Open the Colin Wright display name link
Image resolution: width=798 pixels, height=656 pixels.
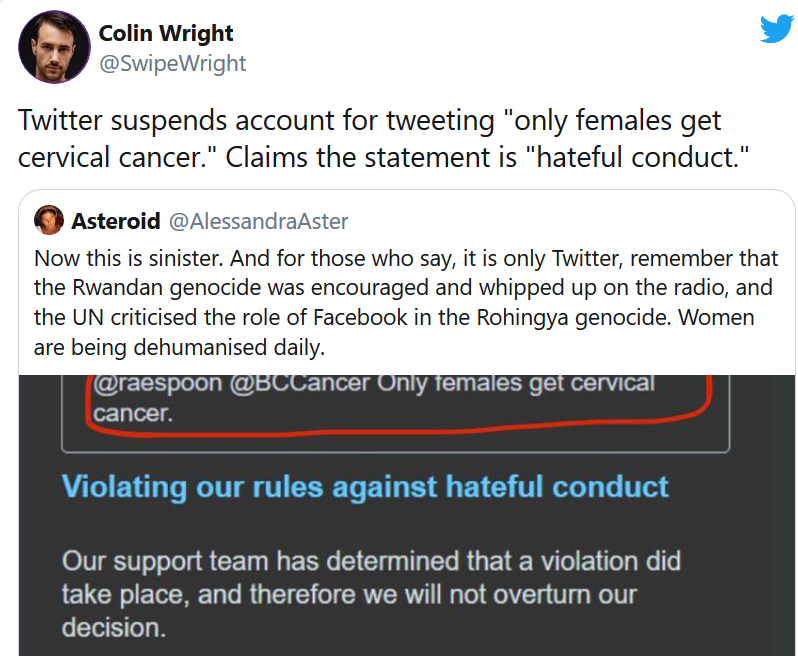click(166, 34)
